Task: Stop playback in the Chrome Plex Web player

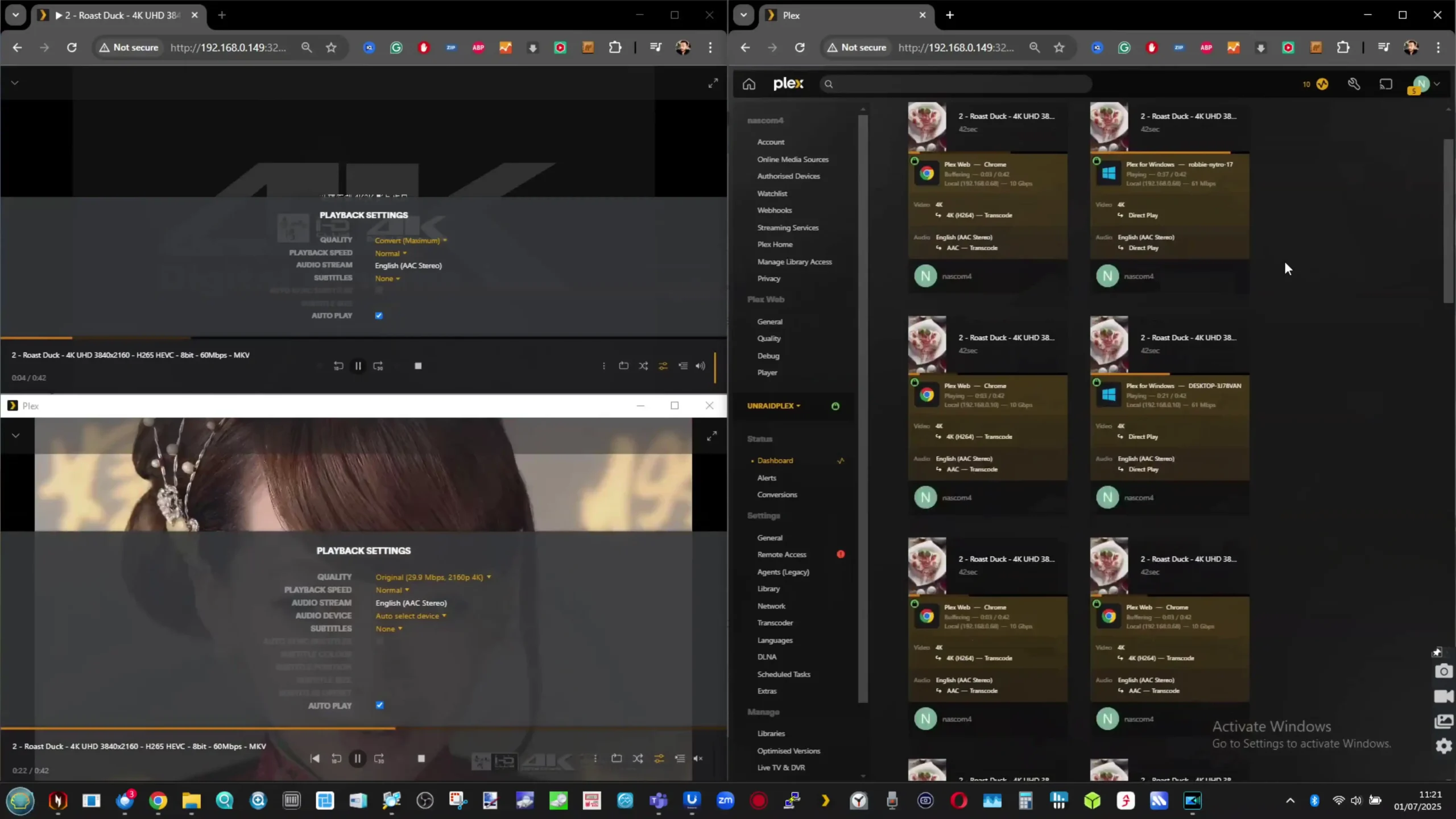Action: 418,366
